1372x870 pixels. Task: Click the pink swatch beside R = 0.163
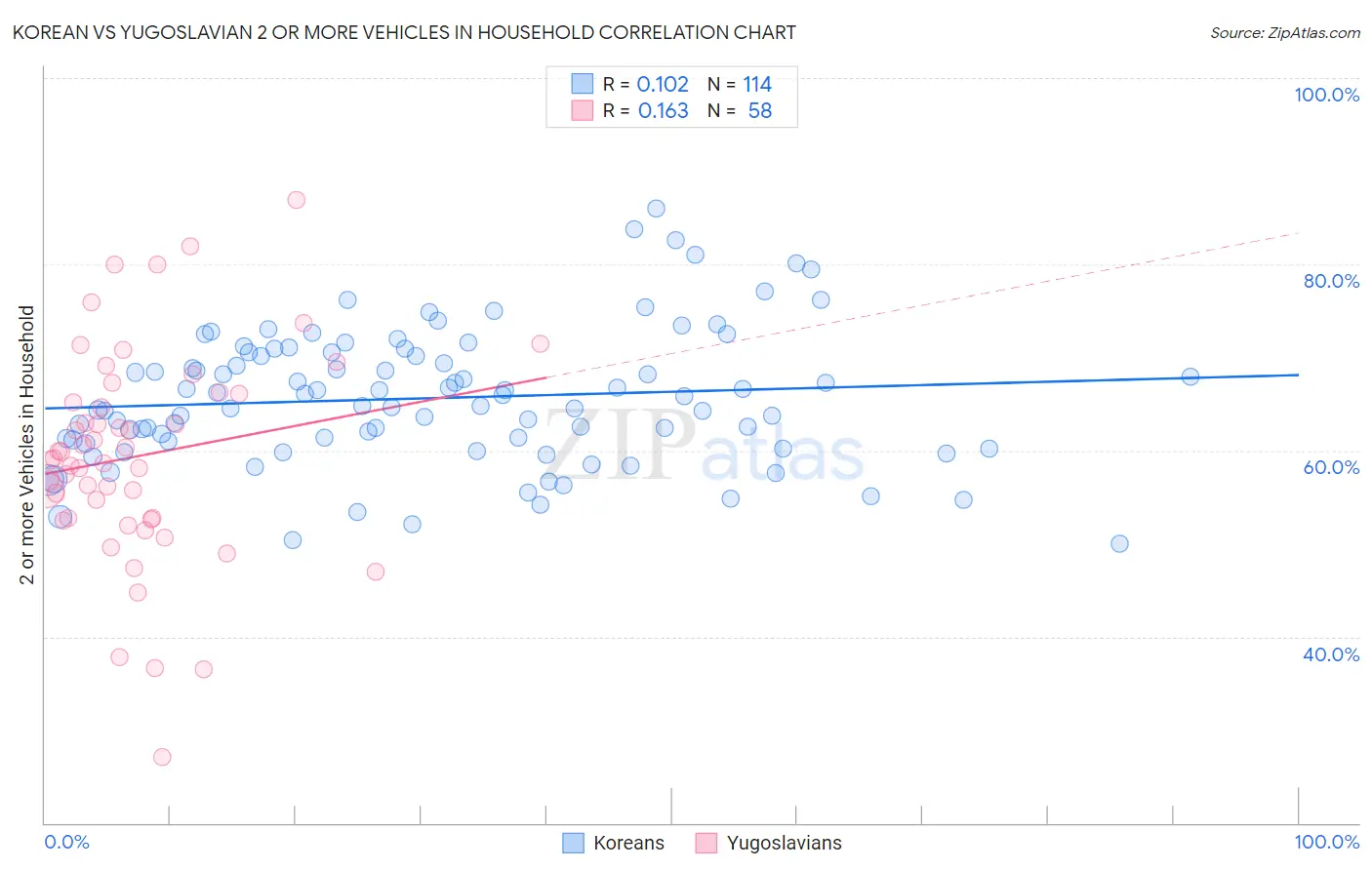pos(582,110)
